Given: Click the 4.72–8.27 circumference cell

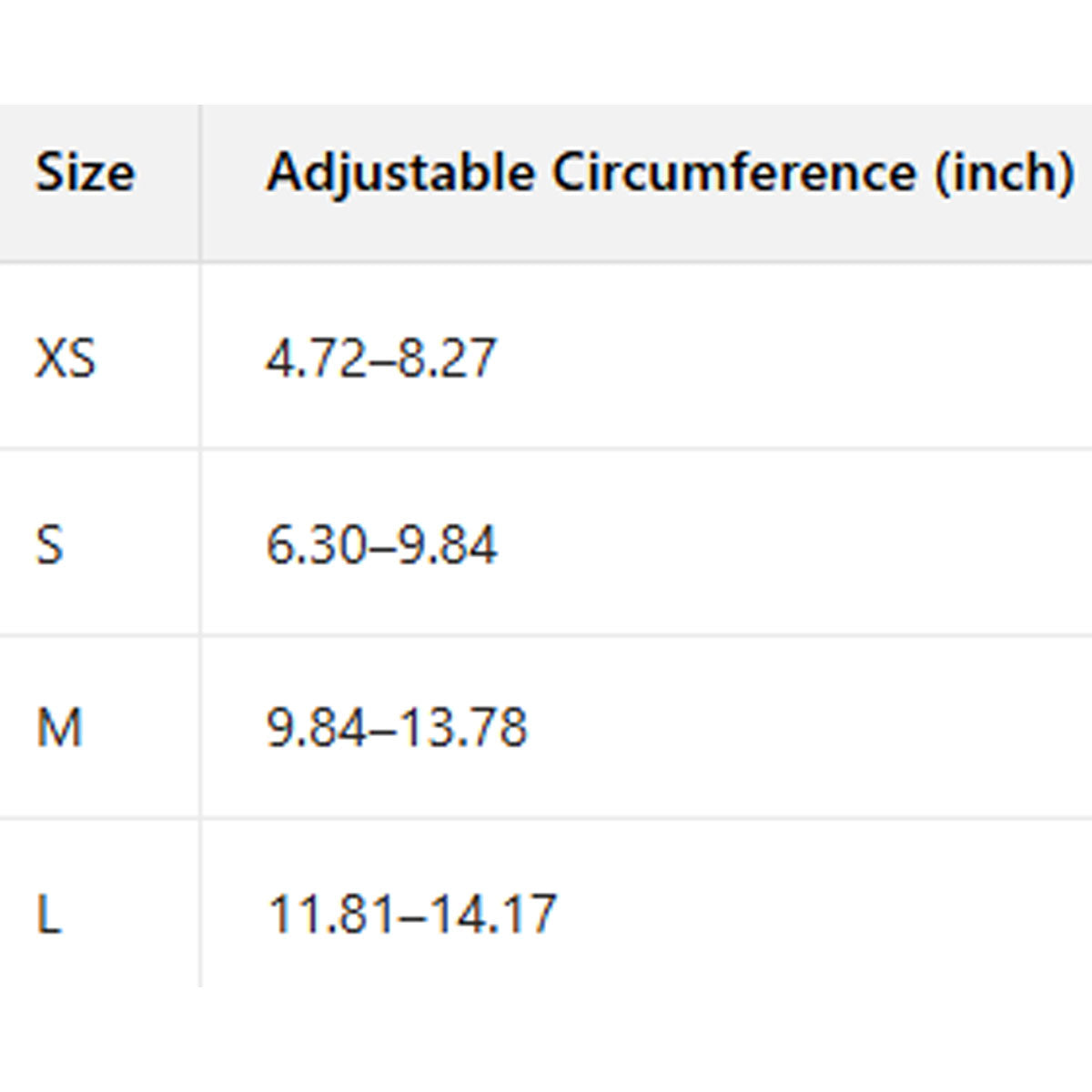Looking at the screenshot, I should 381,358.
